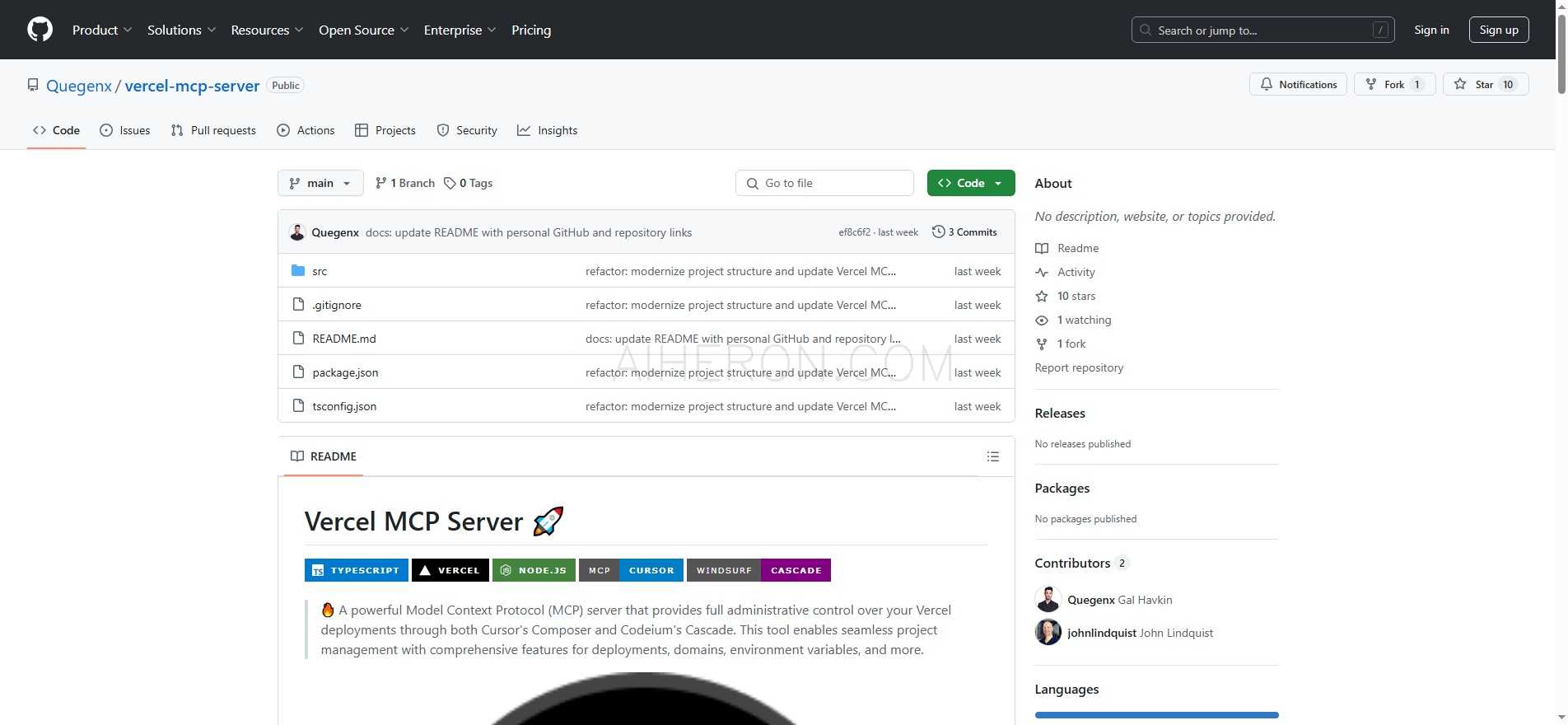Screen dimensions: 1568x725
Task: Open the Pricing page
Action: point(531,30)
